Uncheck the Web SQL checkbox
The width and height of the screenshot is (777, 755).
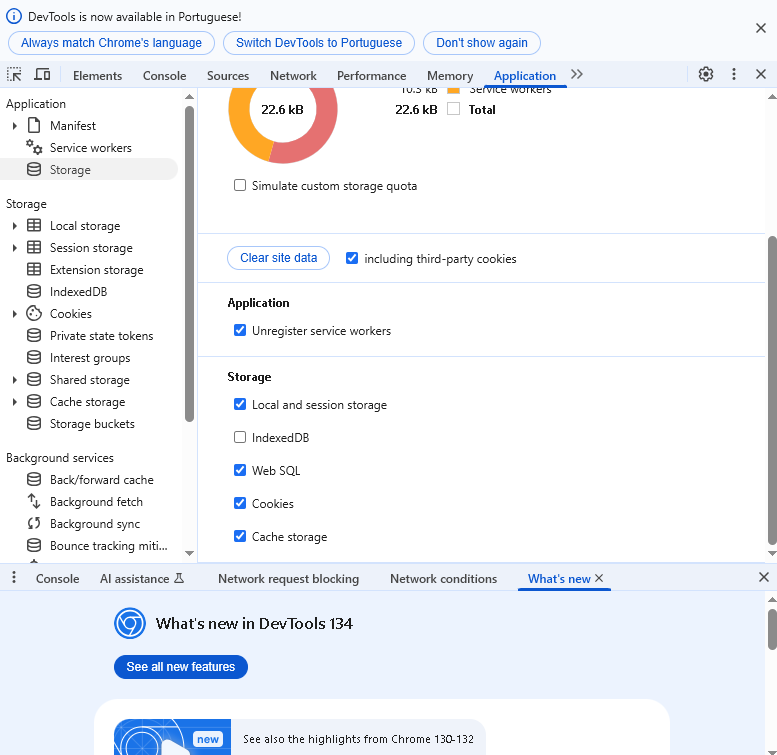tap(240, 470)
